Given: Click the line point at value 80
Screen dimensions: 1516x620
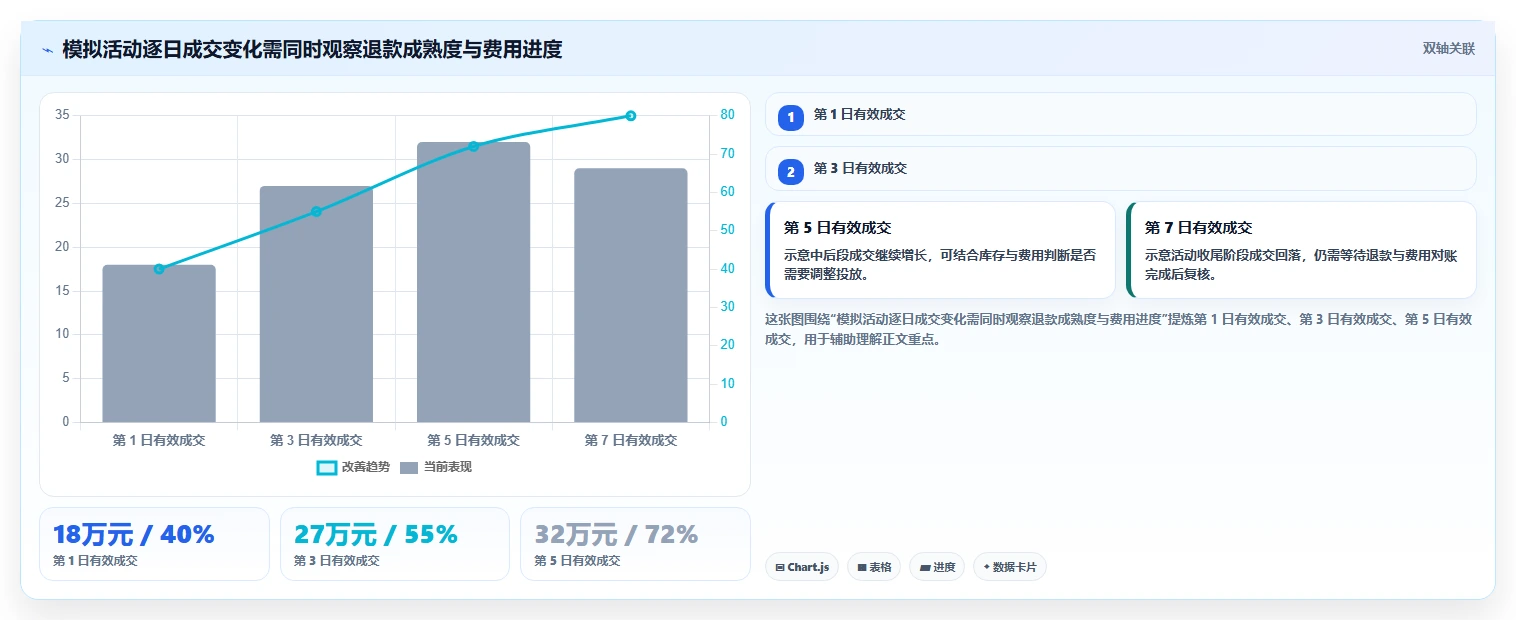Looking at the screenshot, I should (x=631, y=115).
